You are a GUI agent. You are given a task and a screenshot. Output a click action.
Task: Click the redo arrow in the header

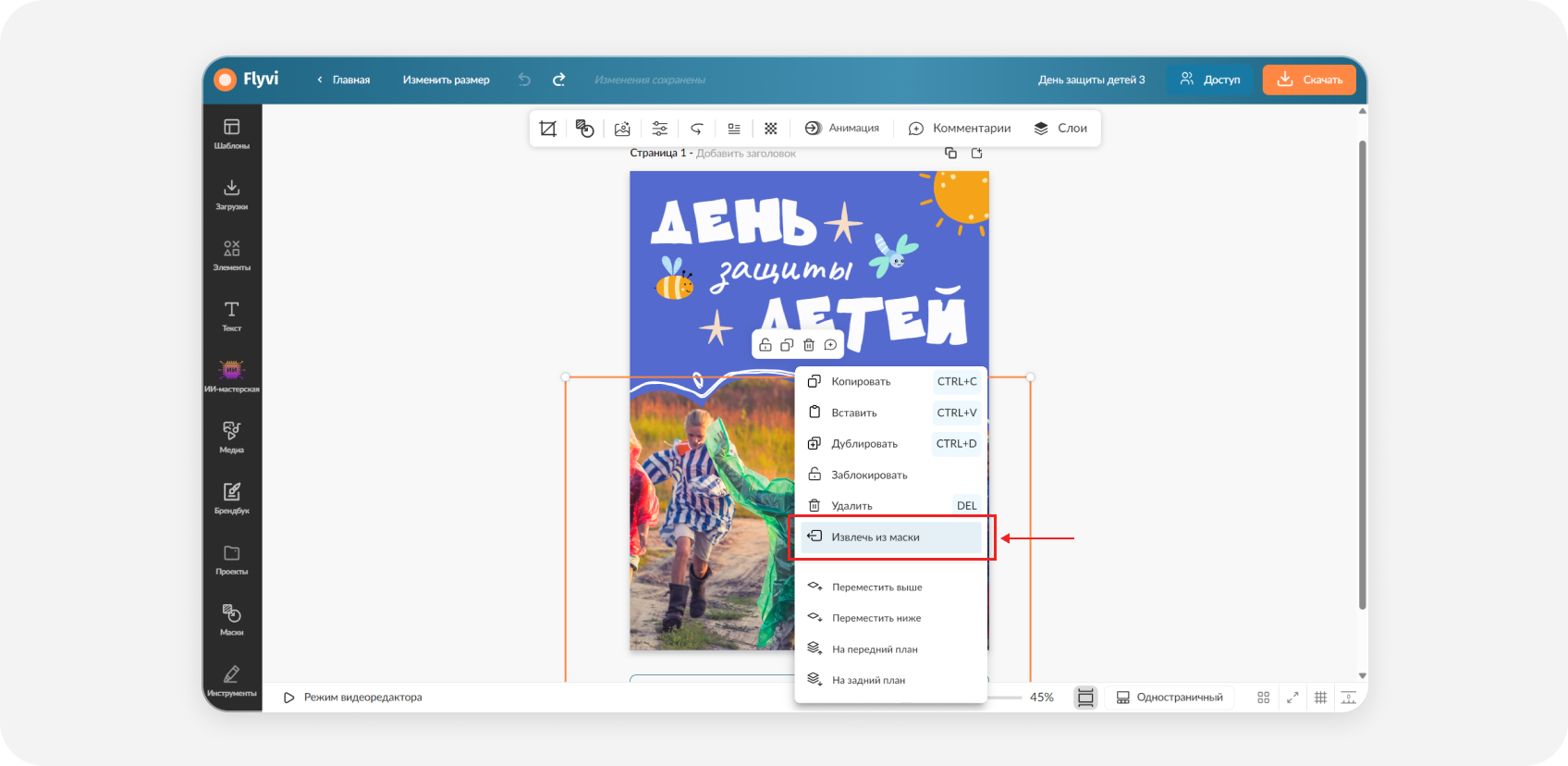pos(559,80)
